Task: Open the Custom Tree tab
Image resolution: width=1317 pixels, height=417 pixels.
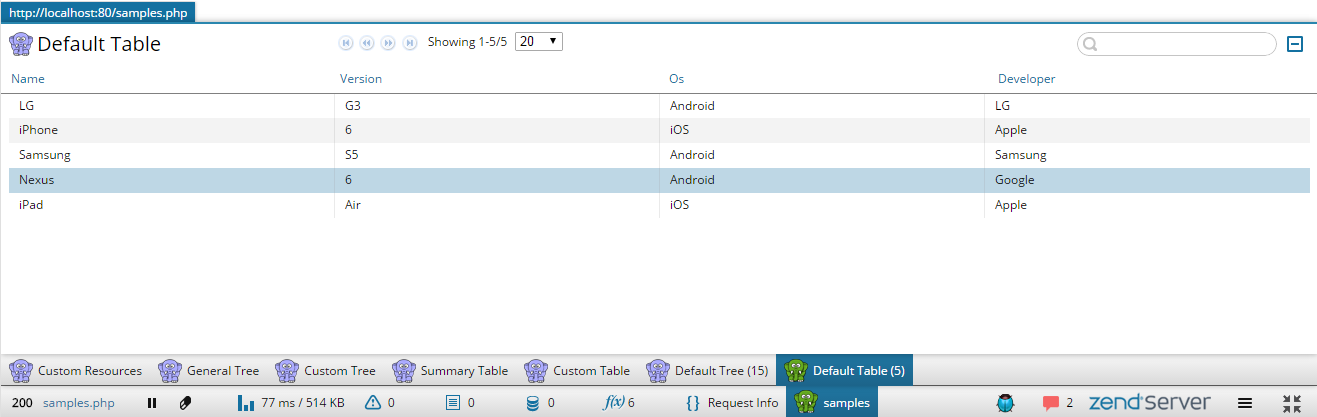Action: [326, 371]
